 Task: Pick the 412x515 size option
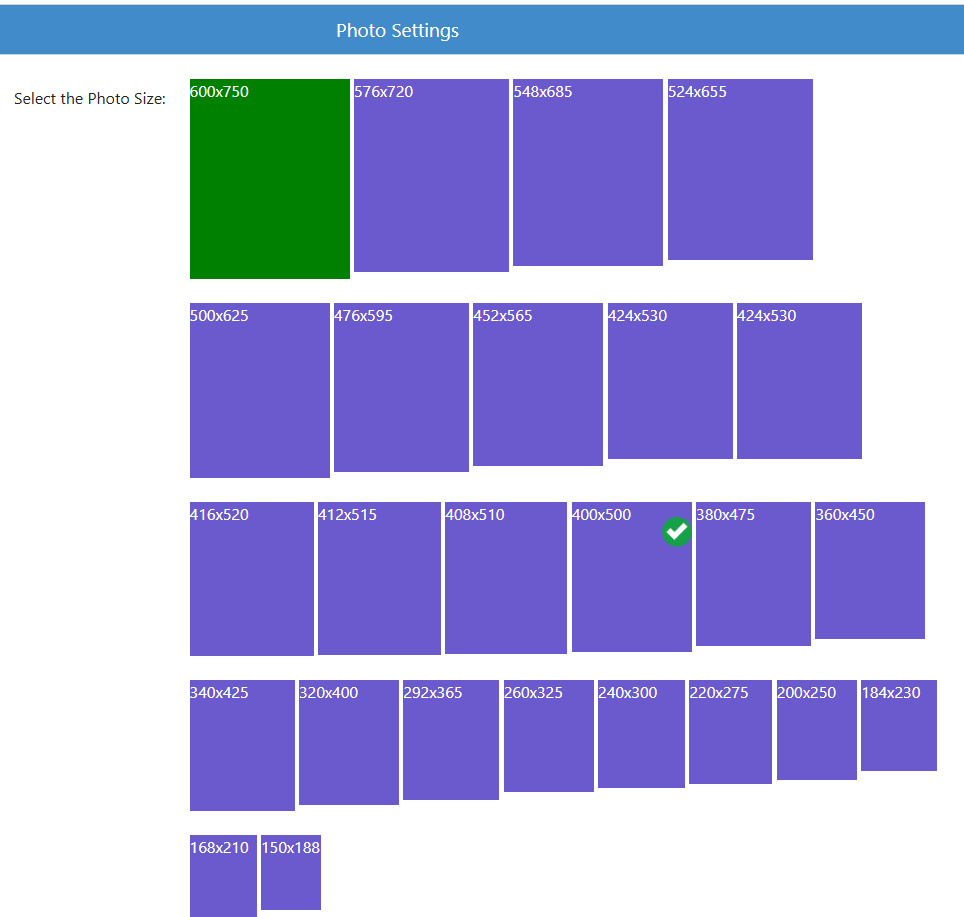click(379, 578)
